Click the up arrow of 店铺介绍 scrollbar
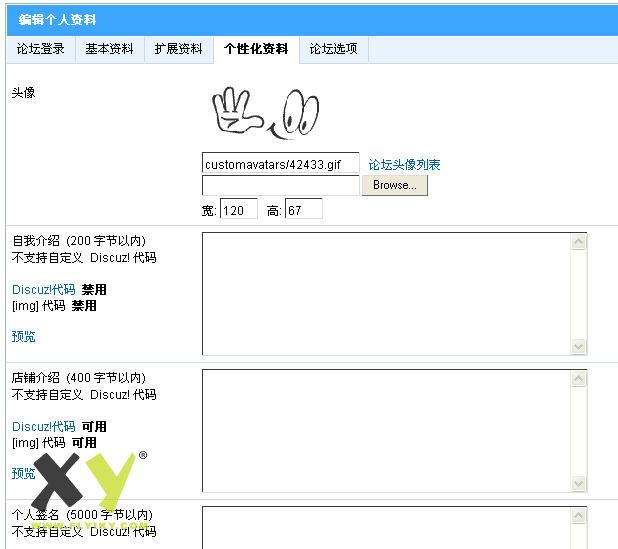The height and width of the screenshot is (549, 618). pyautogui.click(x=578, y=379)
